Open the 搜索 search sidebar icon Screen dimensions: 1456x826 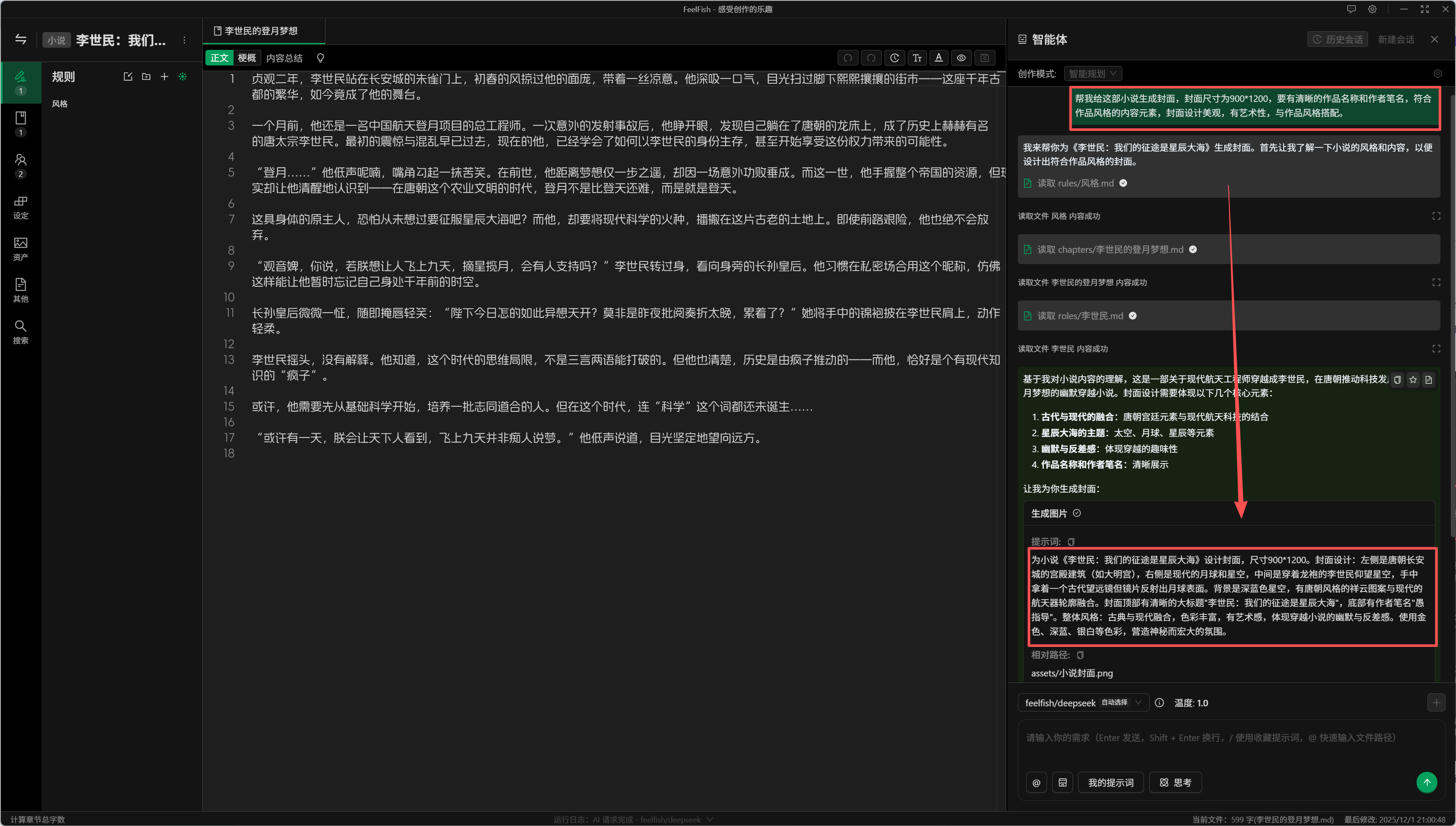point(20,331)
